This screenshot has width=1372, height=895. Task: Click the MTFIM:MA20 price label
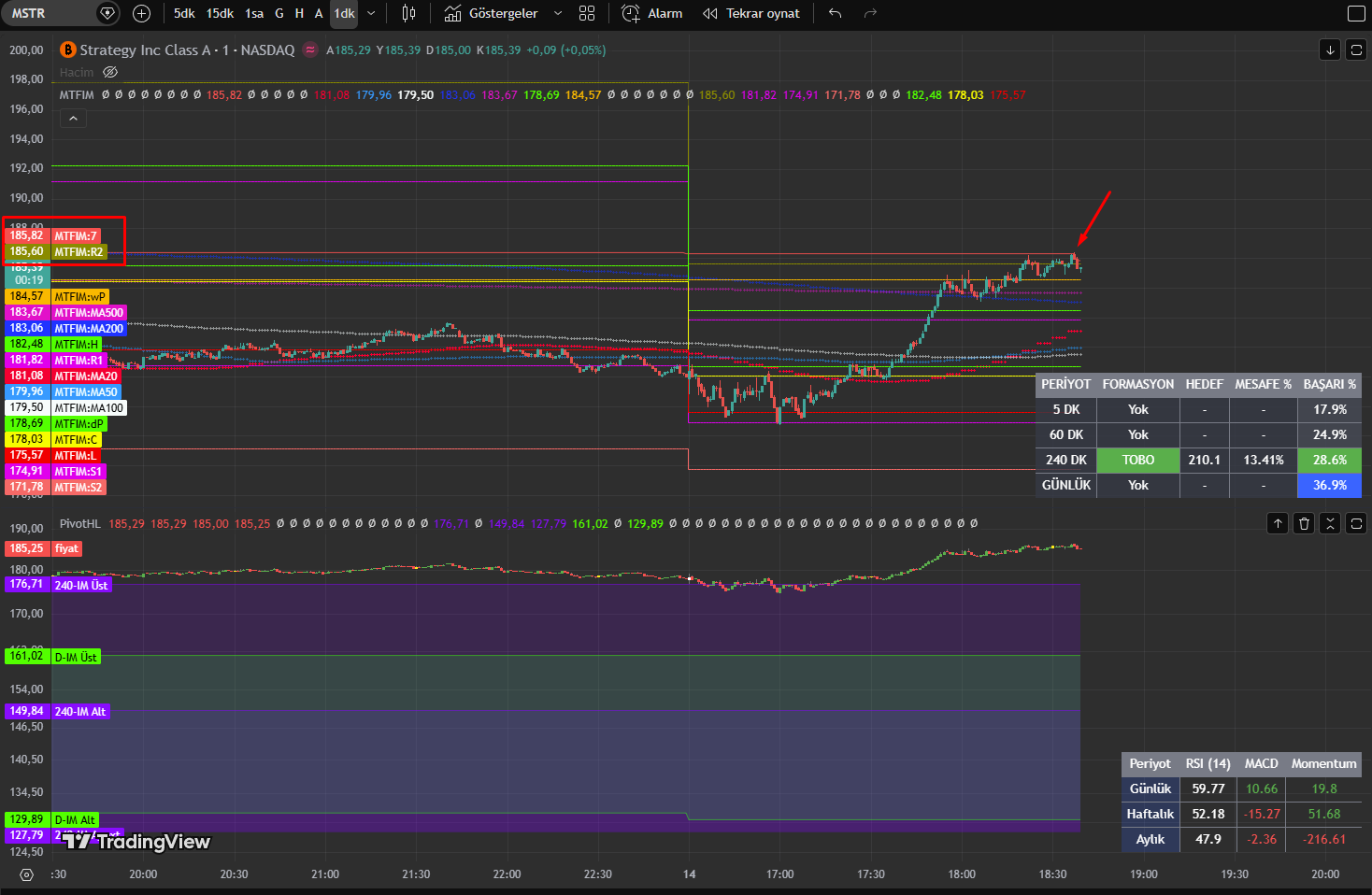[86, 376]
